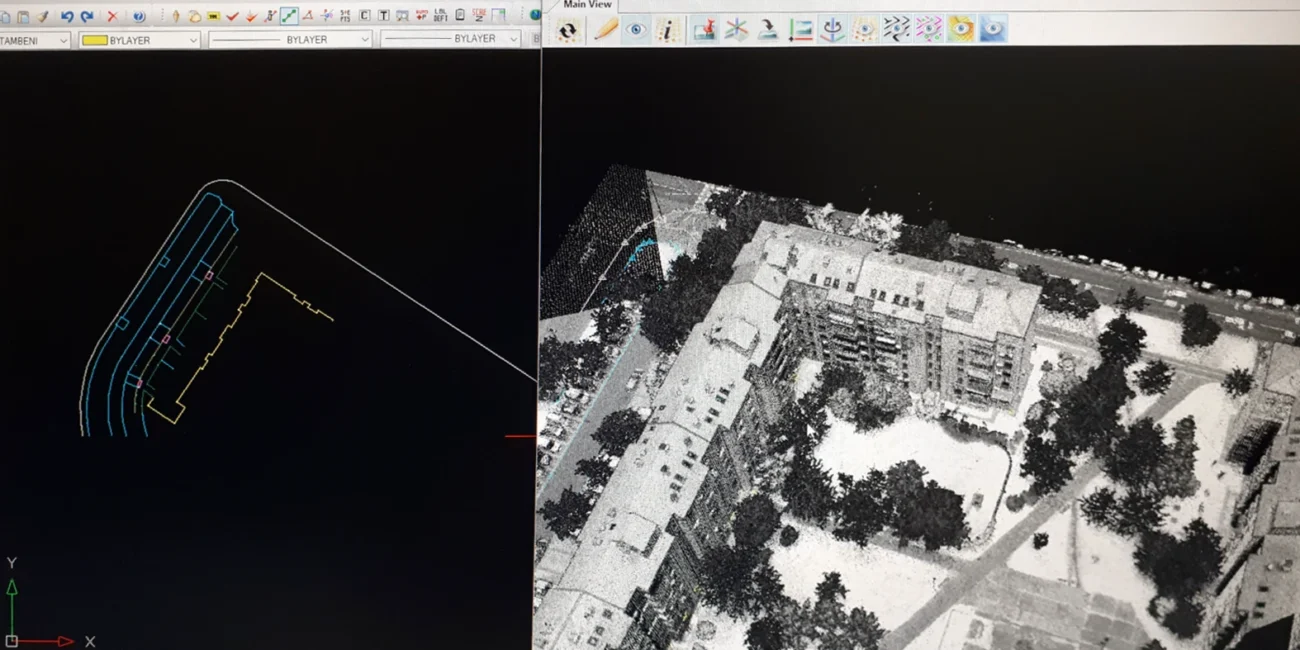Toggle the eye visibility icon beside pencil
Viewport: 1300px width, 650px height.
coord(636,30)
